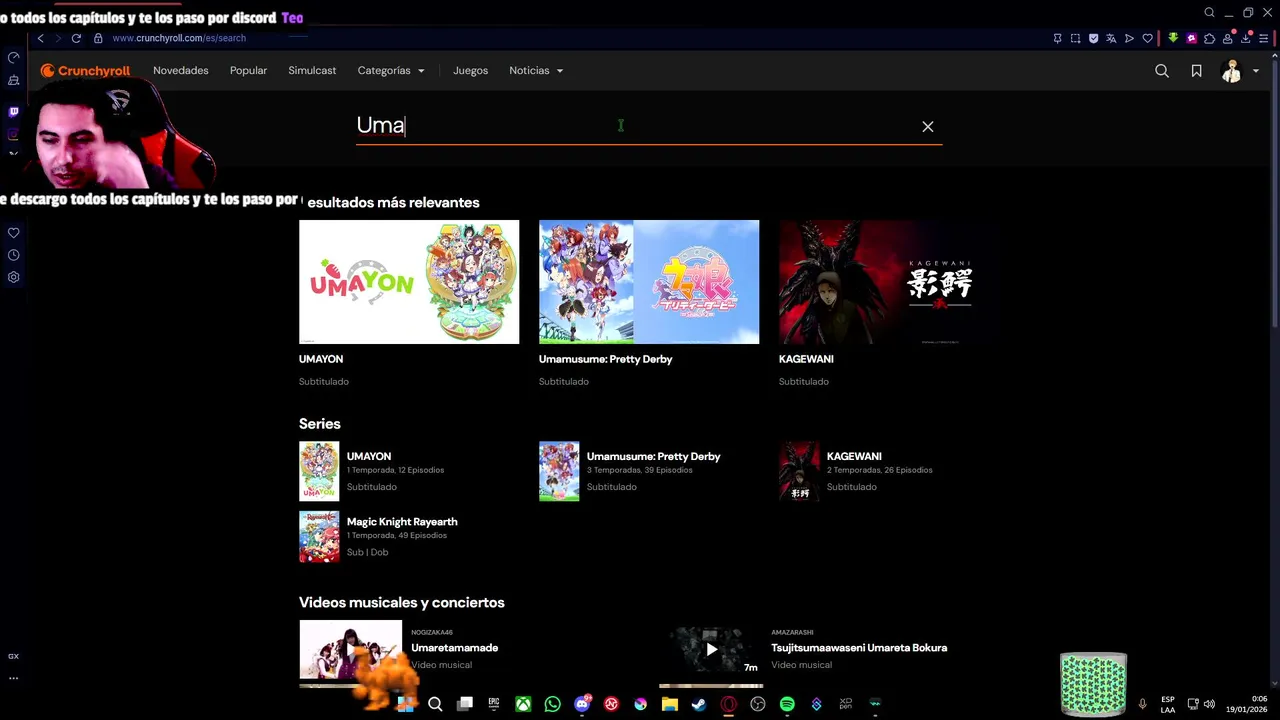The width and height of the screenshot is (1280, 720).
Task: Open the KAGEWANI top result thumbnail
Action: tap(889, 282)
